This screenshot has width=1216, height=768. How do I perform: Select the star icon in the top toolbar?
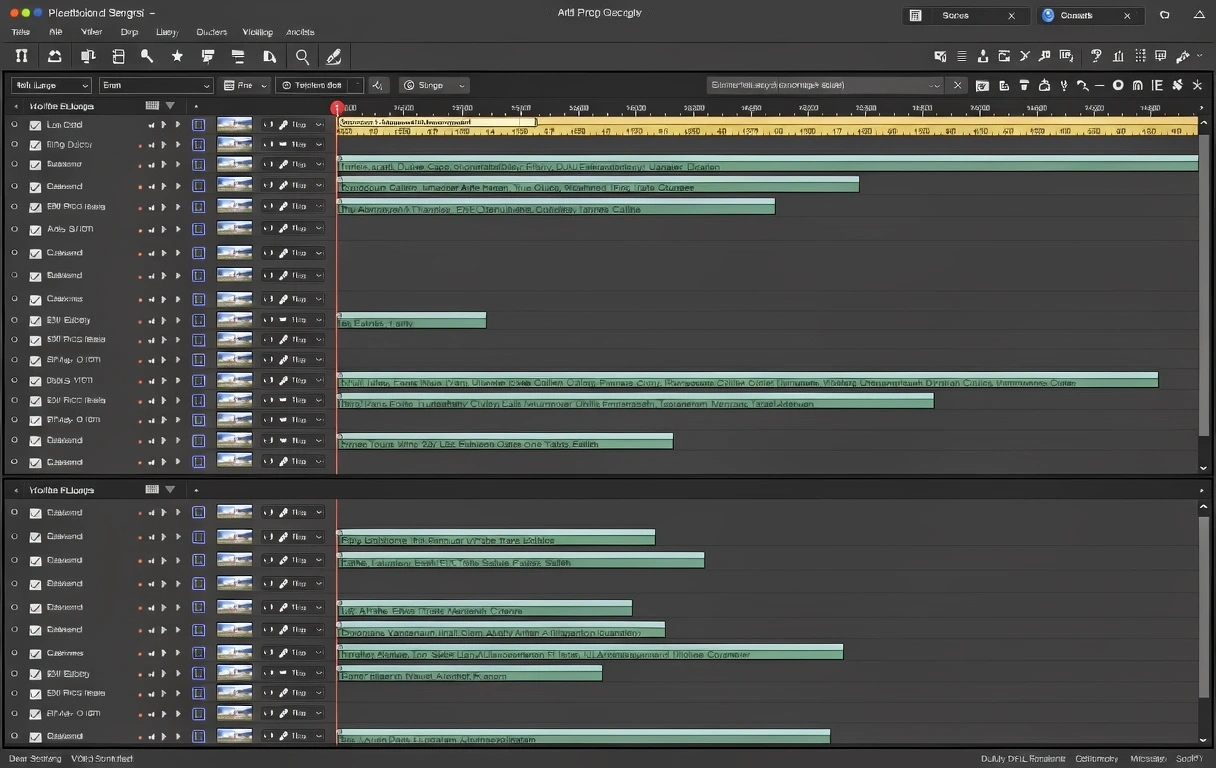(x=177, y=57)
